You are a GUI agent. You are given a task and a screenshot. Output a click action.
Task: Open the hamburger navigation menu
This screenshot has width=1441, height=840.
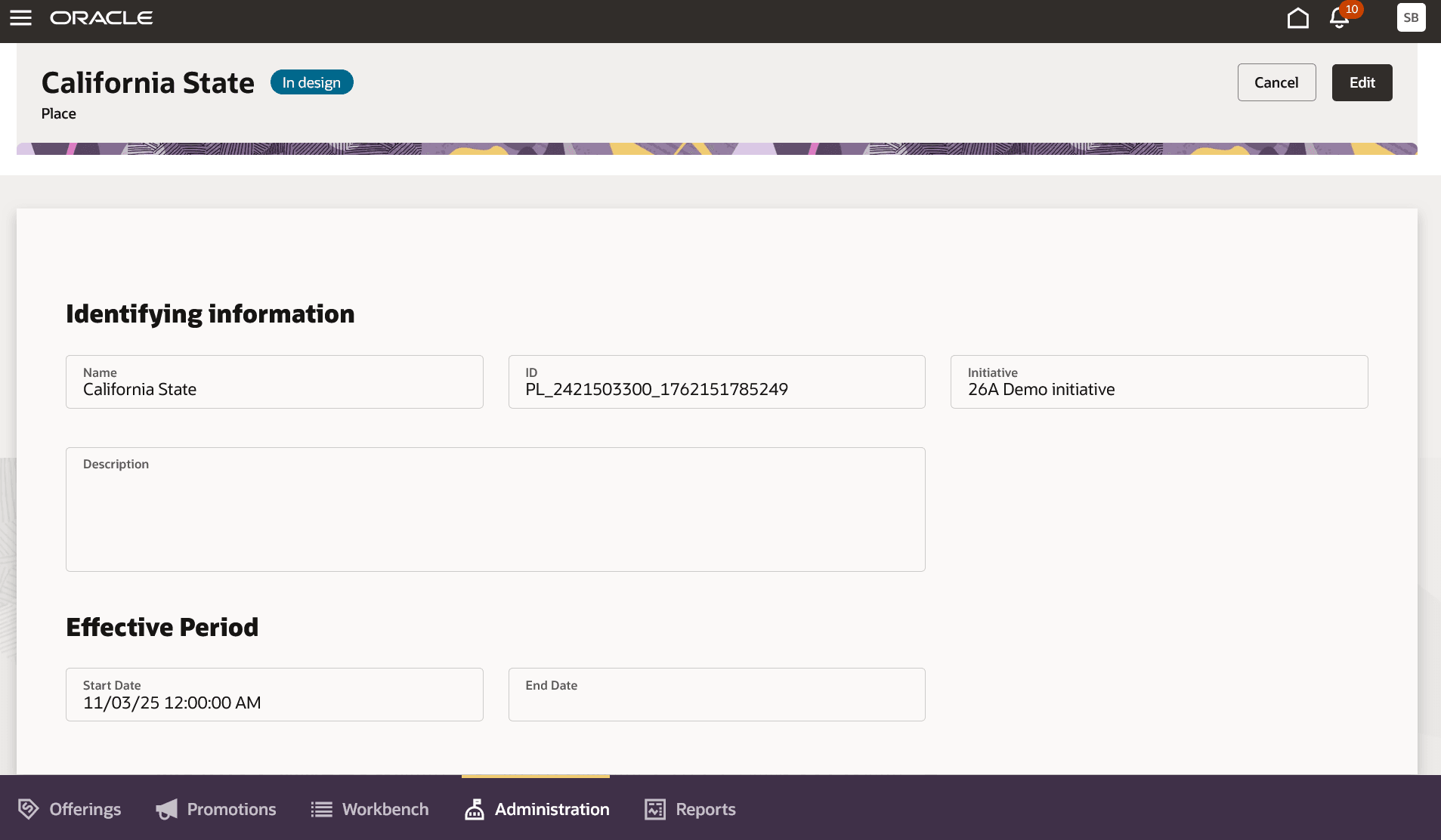click(20, 19)
